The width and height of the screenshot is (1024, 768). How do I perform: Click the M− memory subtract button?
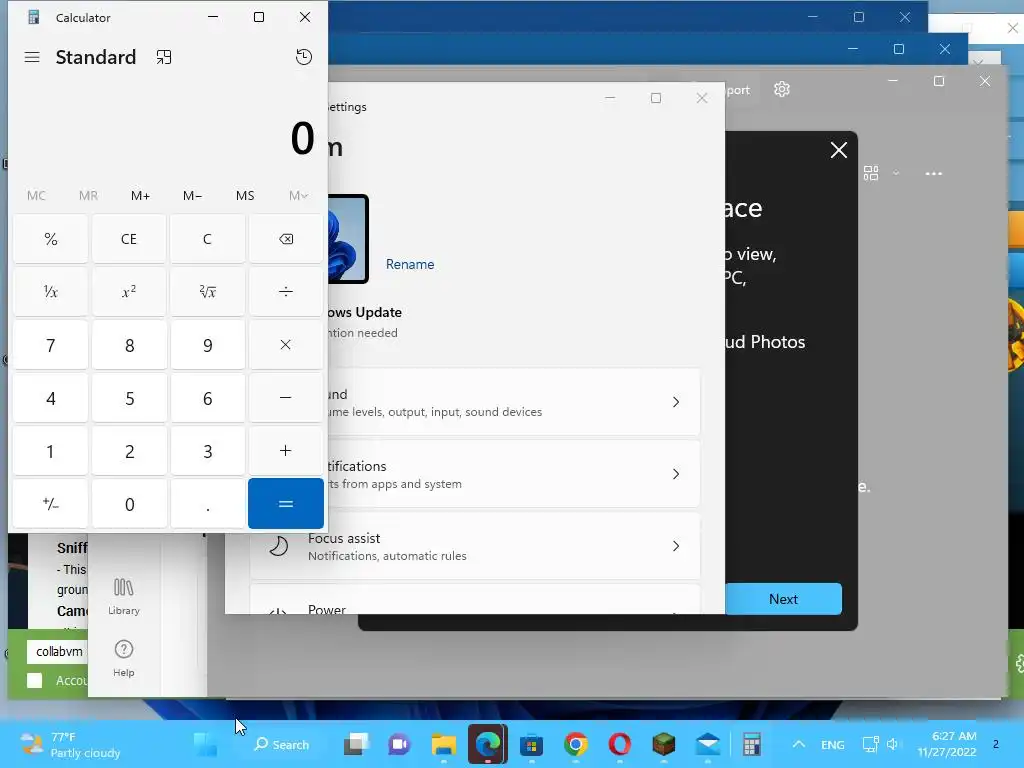[193, 195]
